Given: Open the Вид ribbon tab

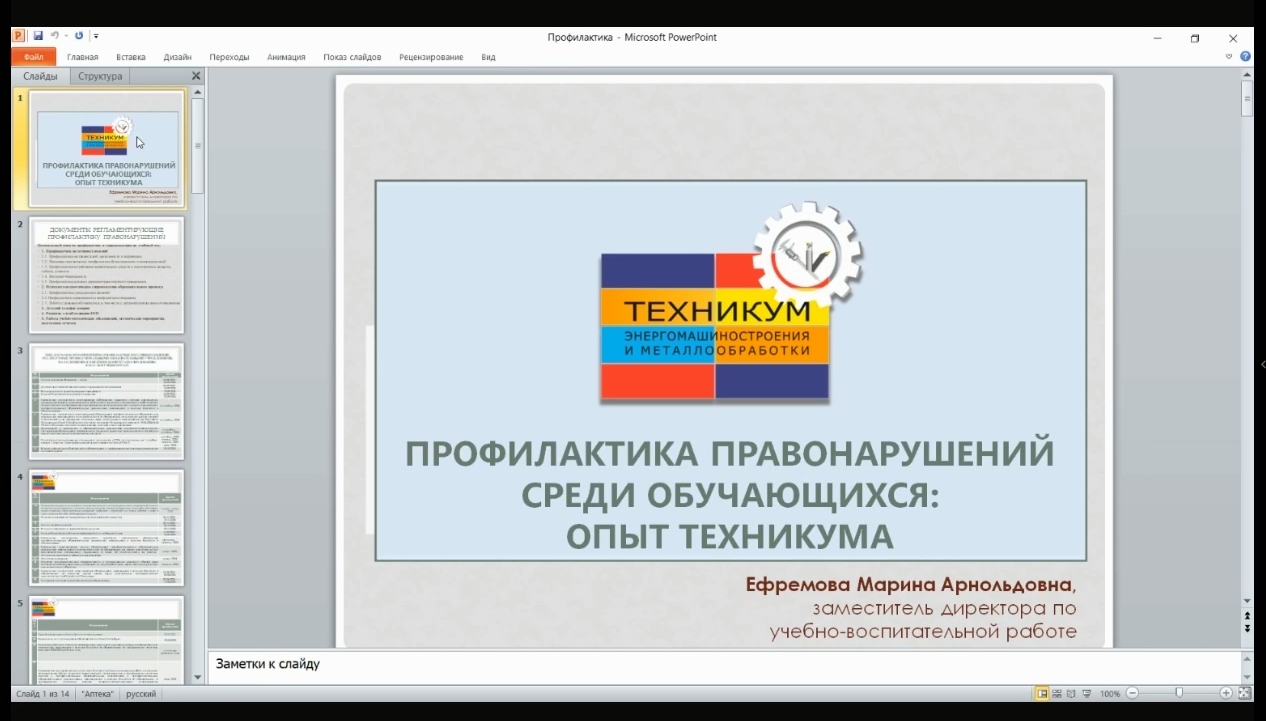Looking at the screenshot, I should click(x=488, y=57).
